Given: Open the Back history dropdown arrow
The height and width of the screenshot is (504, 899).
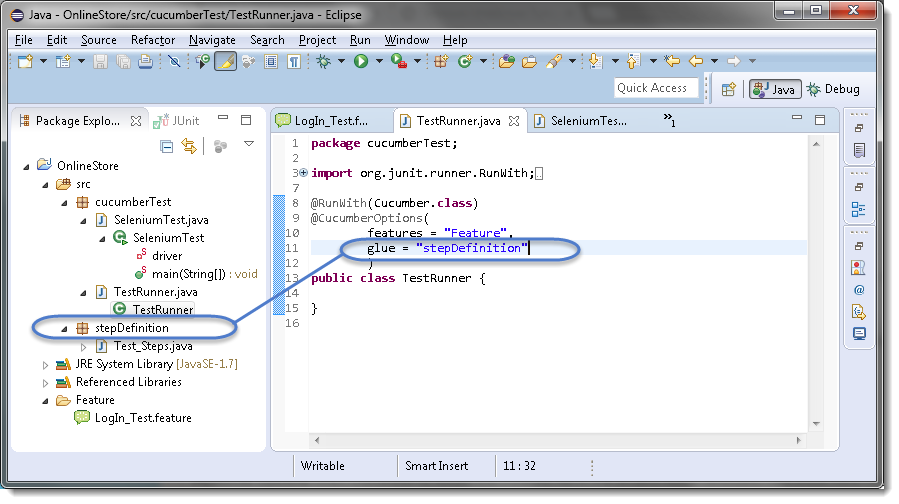Looking at the screenshot, I should tap(714, 61).
